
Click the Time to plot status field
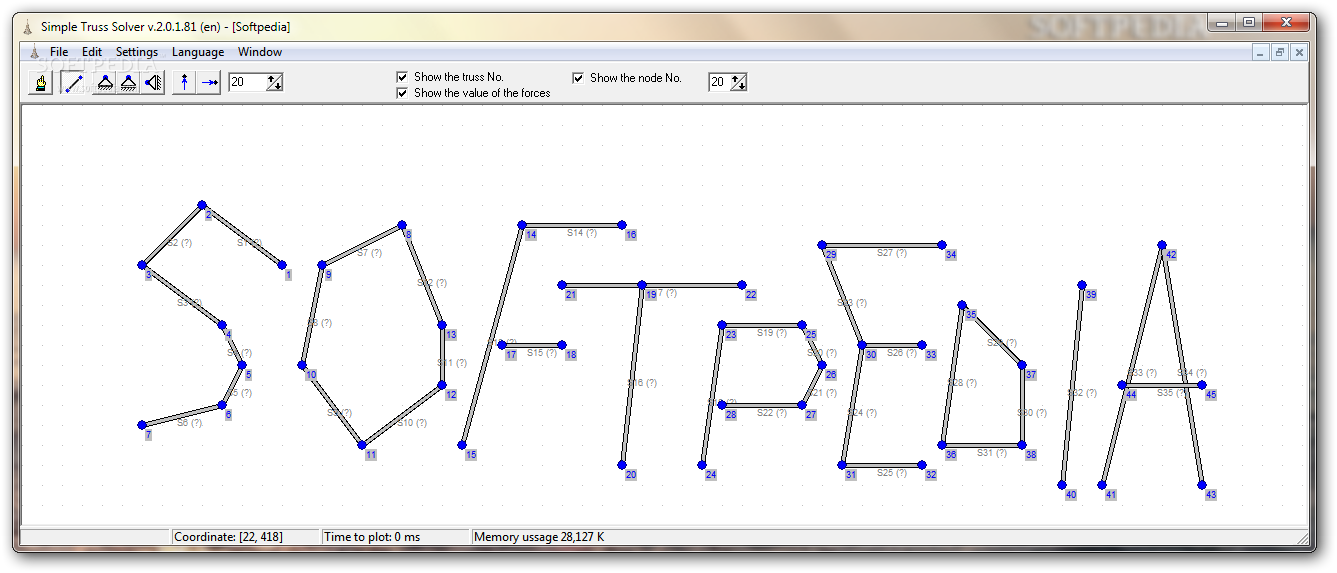tap(395, 537)
